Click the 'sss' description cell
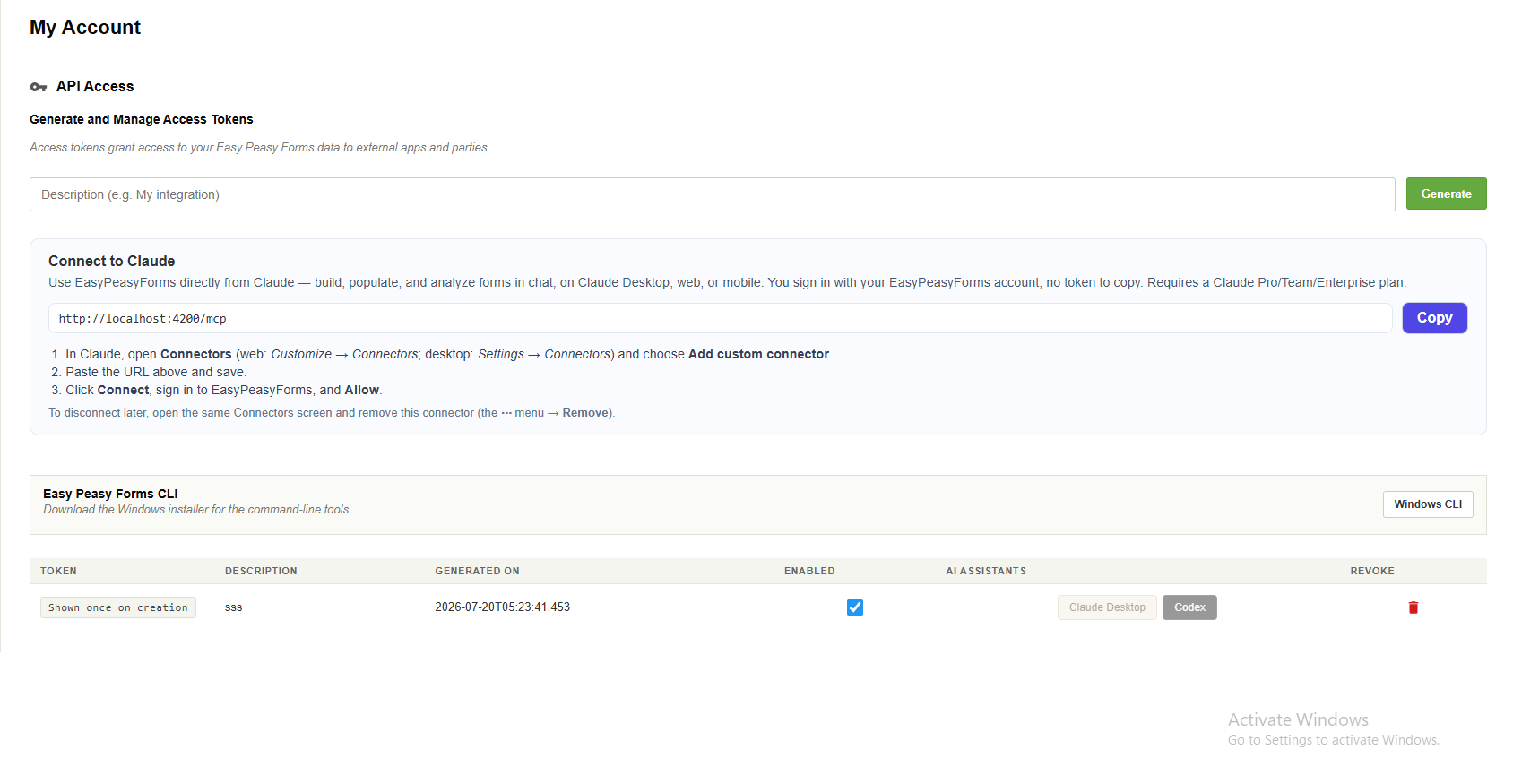This screenshot has width=1513, height=784. [233, 607]
